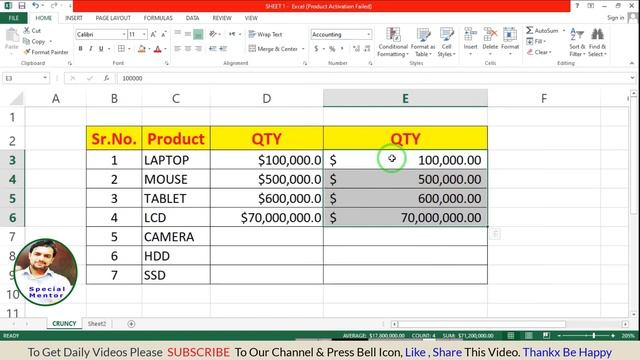The height and width of the screenshot is (360, 640).
Task: Click the Save icon in Quick Access Toolbar
Action: click(22, 6)
